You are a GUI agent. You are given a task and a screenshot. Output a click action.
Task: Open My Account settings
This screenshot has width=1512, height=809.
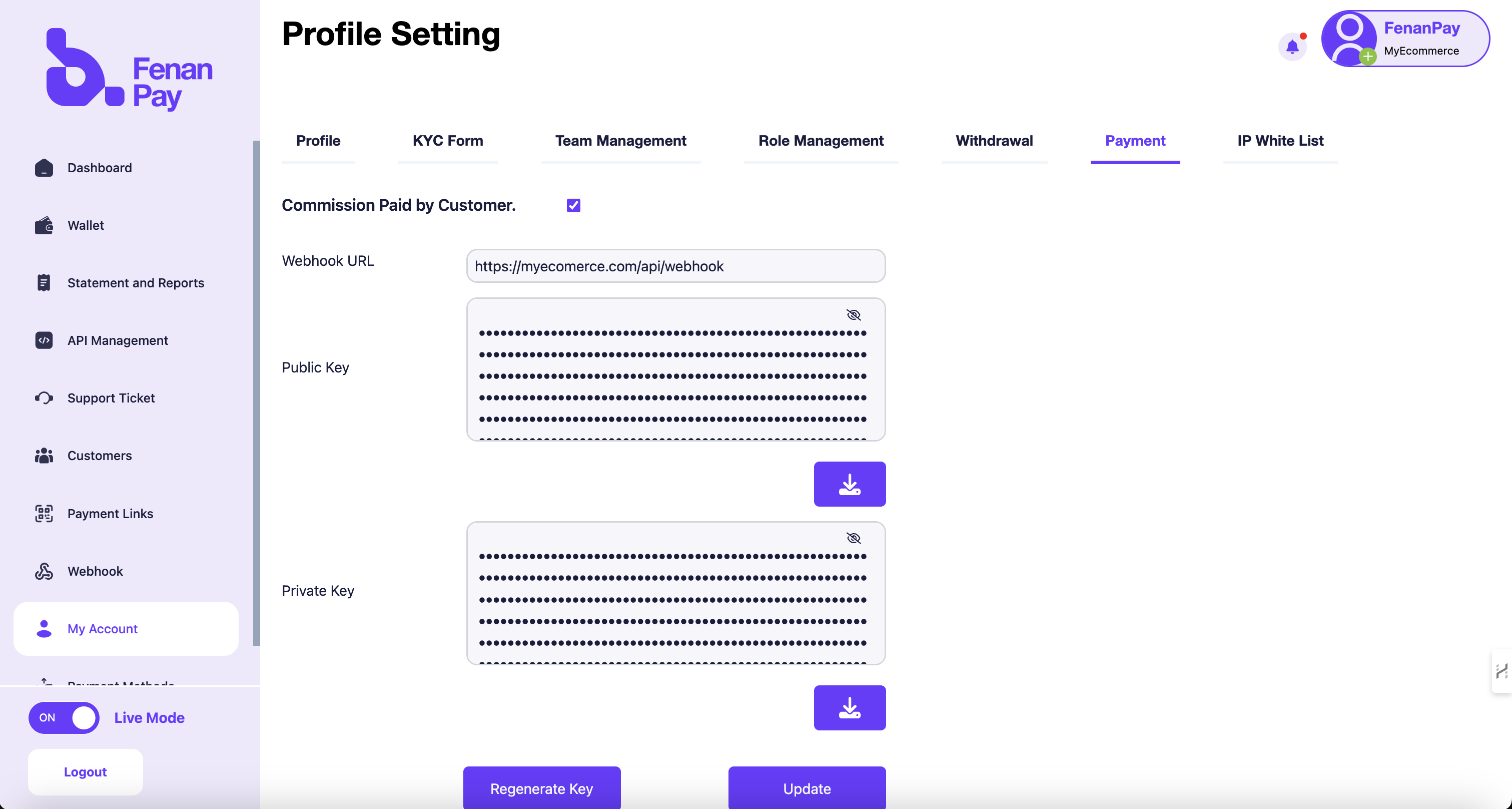[x=103, y=628]
